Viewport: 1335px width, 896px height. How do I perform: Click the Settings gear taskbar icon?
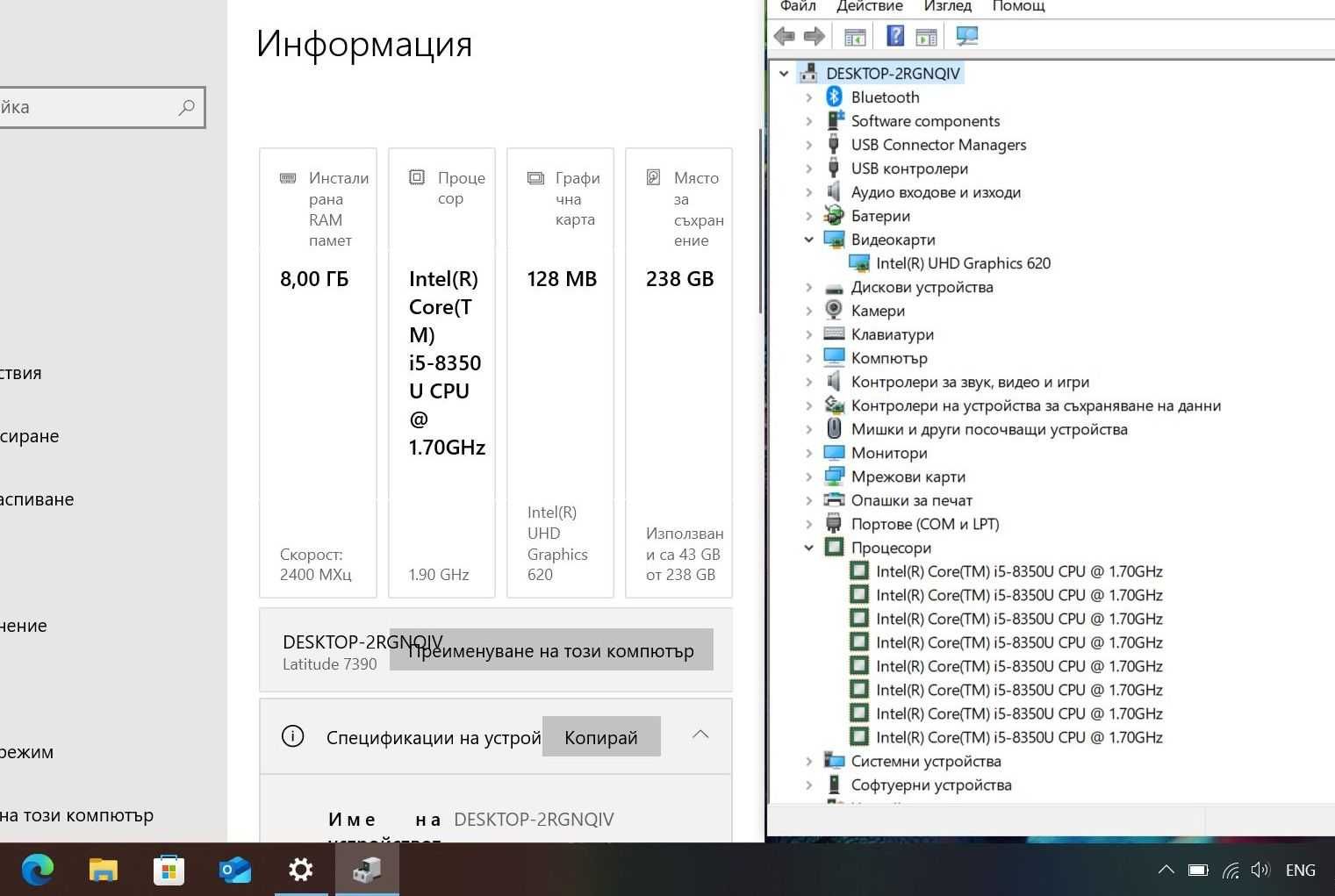tap(300, 870)
